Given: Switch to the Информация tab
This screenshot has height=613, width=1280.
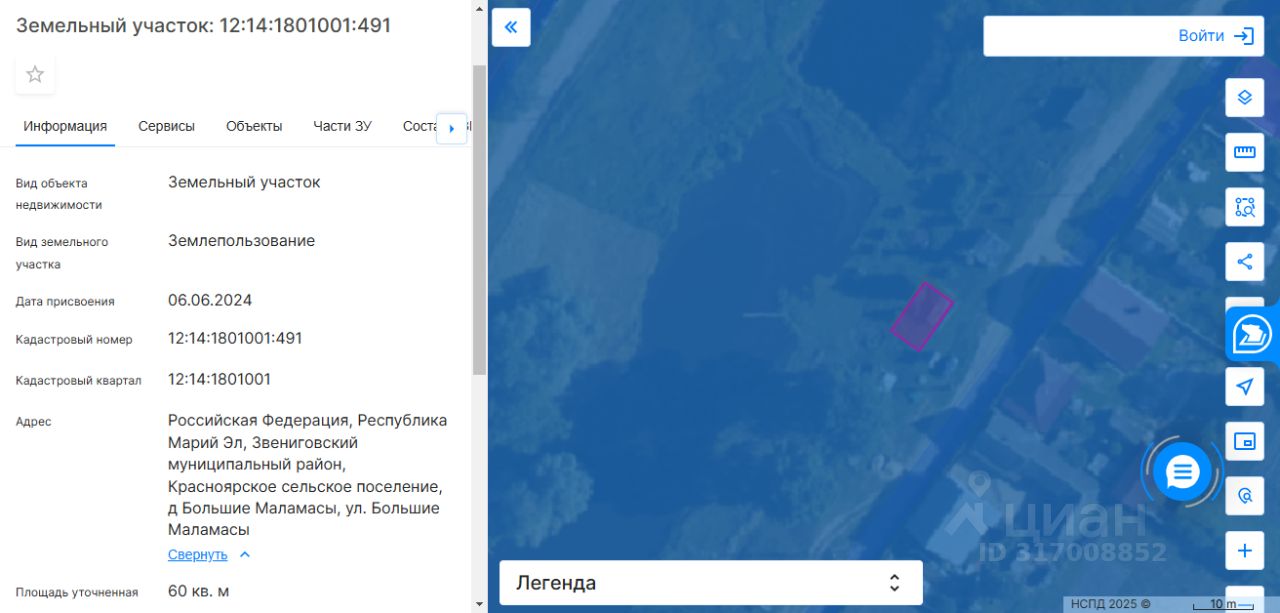Looking at the screenshot, I should pos(65,126).
